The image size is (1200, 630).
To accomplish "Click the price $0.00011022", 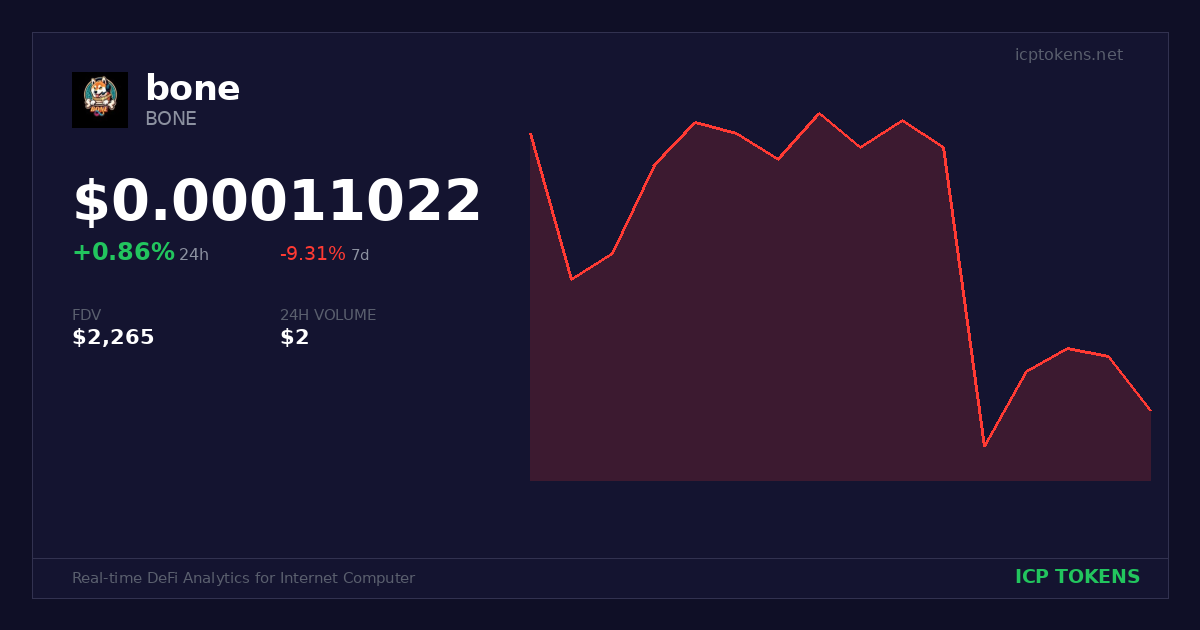I will [277, 201].
